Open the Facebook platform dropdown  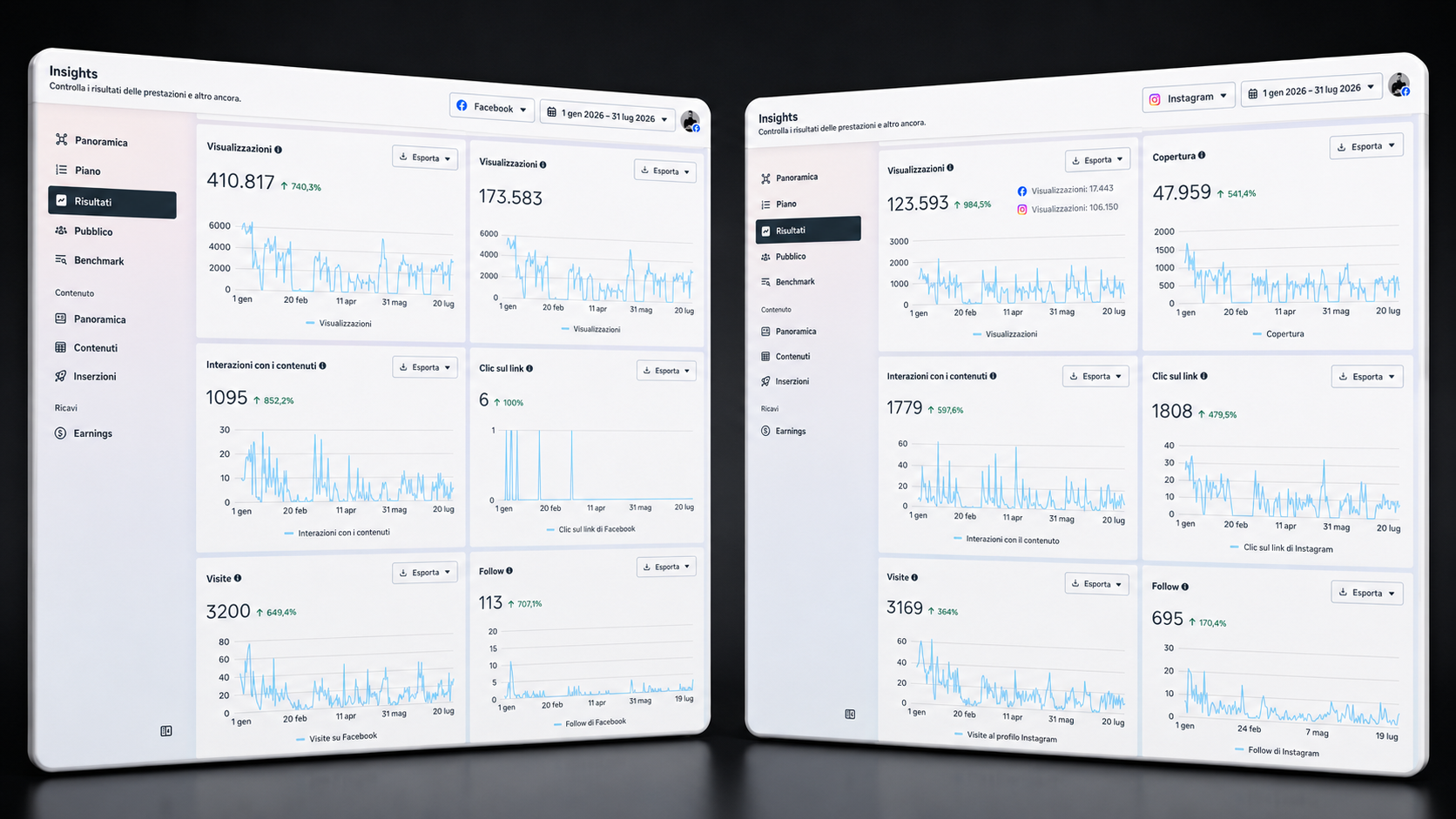pos(492,108)
